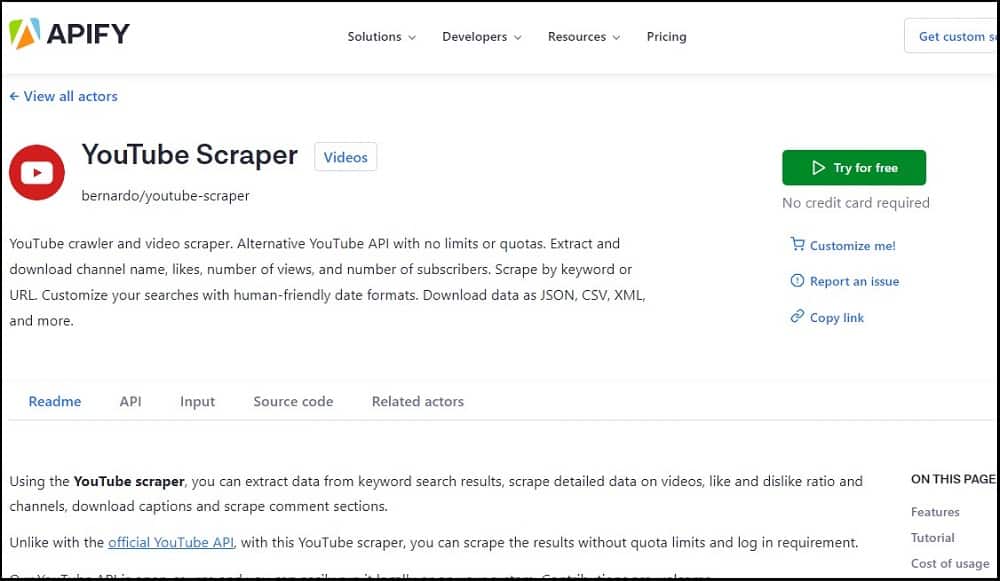Open the Related actors tab
This screenshot has width=1000, height=581.
pyautogui.click(x=418, y=401)
